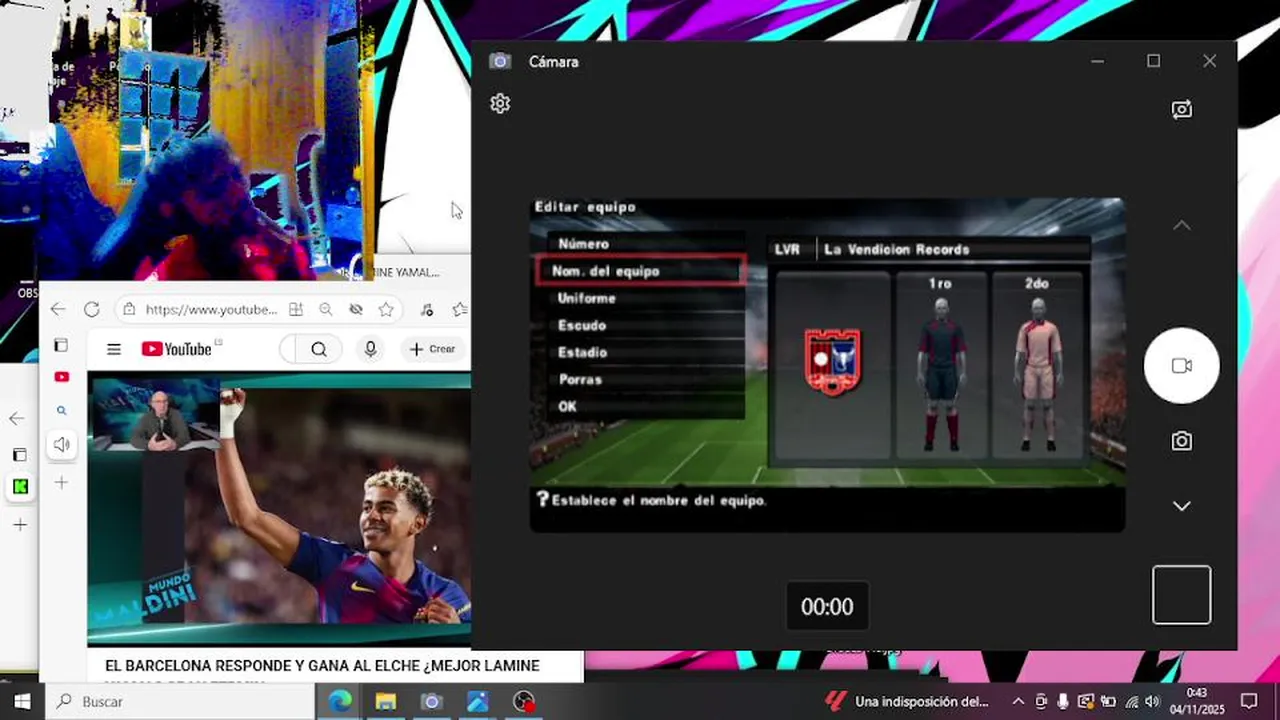Switch camera with the flip camera icon
This screenshot has width=1280, height=720.
1181,109
